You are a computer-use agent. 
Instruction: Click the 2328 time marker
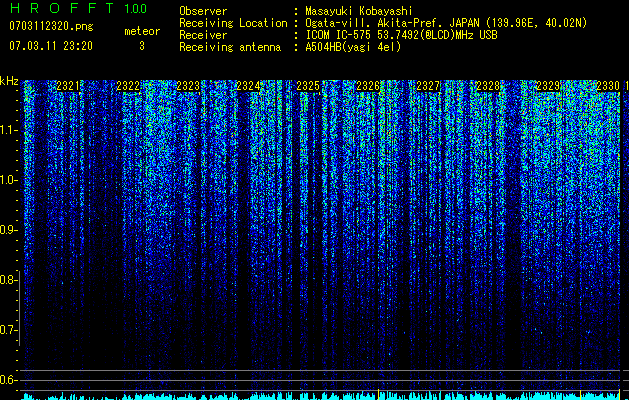coord(488,86)
